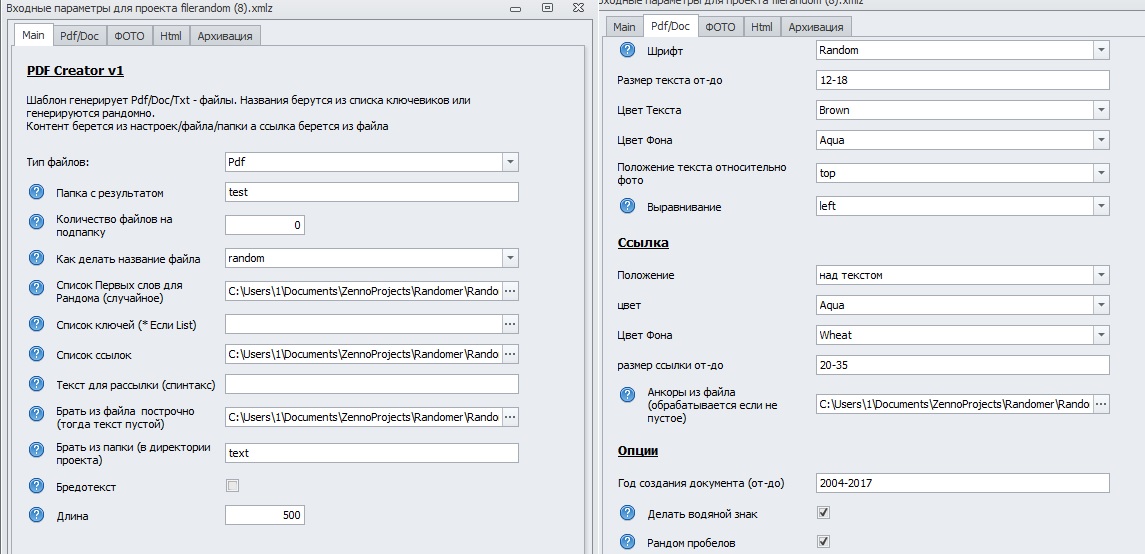The width and height of the screenshot is (1145, 554).
Task: Click help icon beside Выравнивание
Action: click(628, 207)
